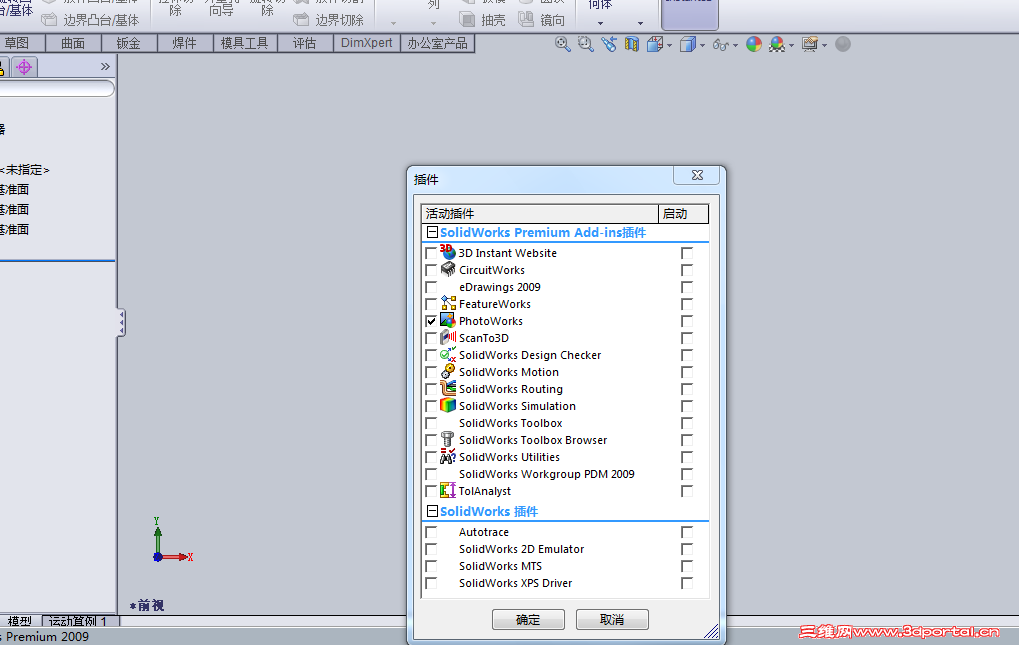The width and height of the screenshot is (1019, 645).
Task: Click the CircuitWorks chip icon
Action: 448,269
